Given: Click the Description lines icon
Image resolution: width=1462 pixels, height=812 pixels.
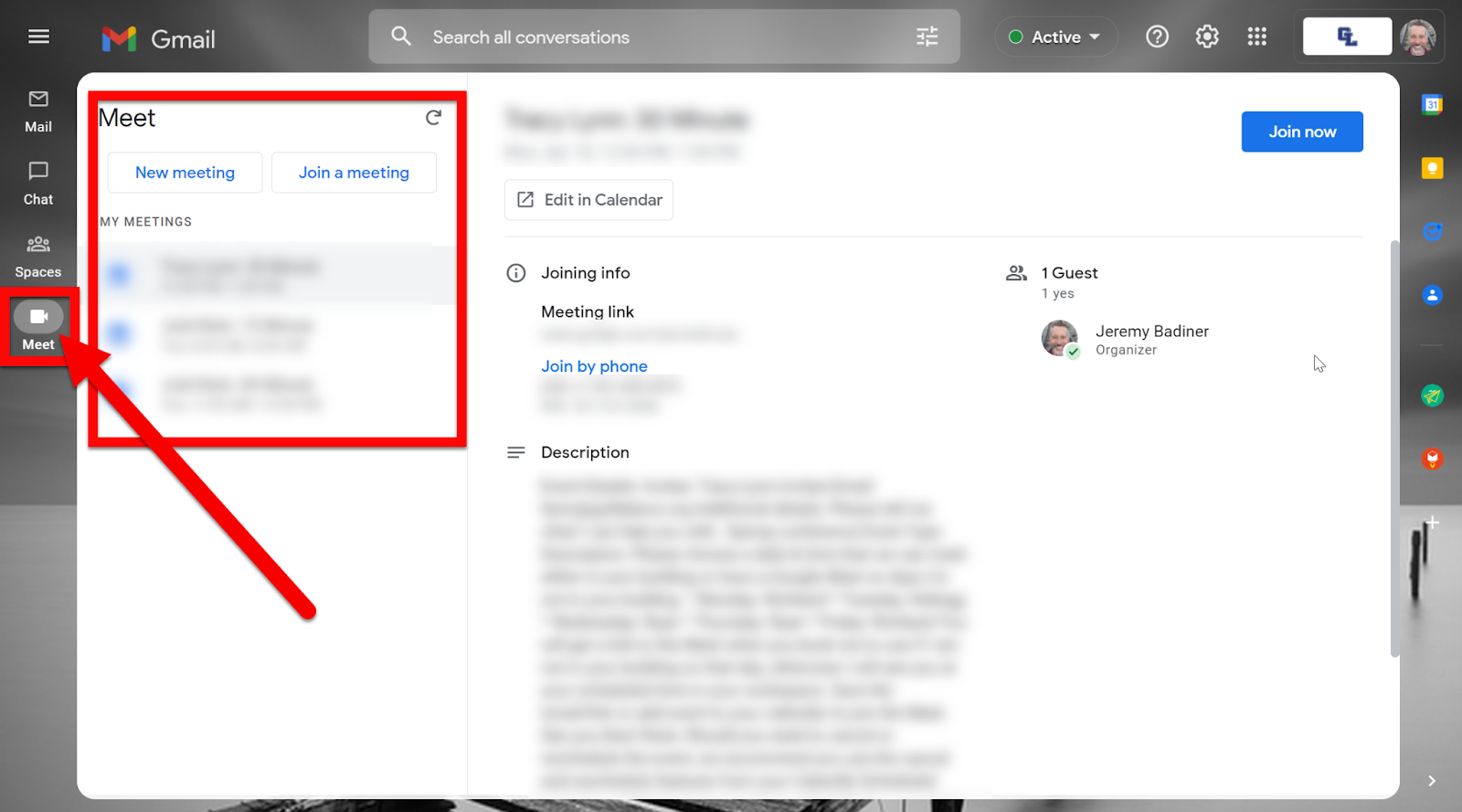Looking at the screenshot, I should 516,452.
